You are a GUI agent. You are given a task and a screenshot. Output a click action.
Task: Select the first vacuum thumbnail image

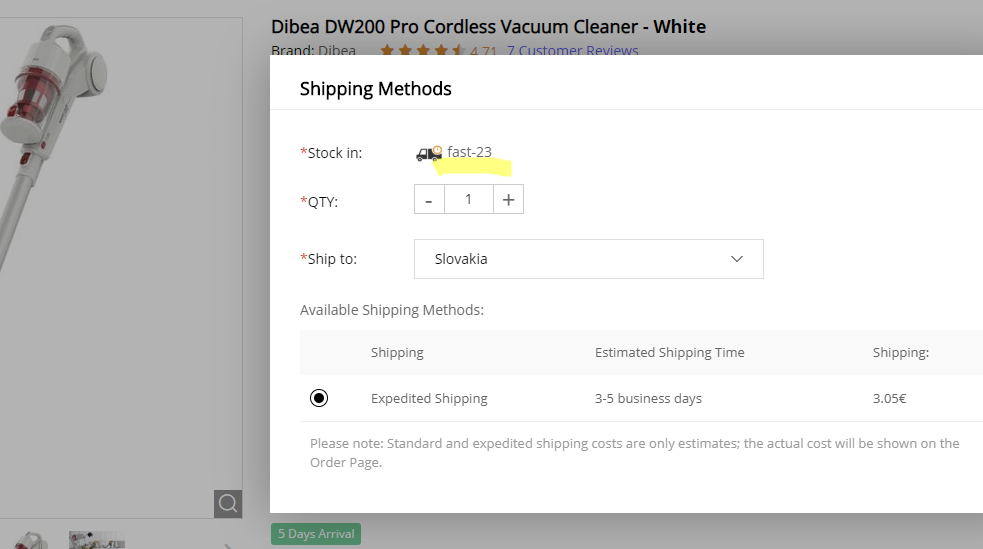(x=30, y=541)
